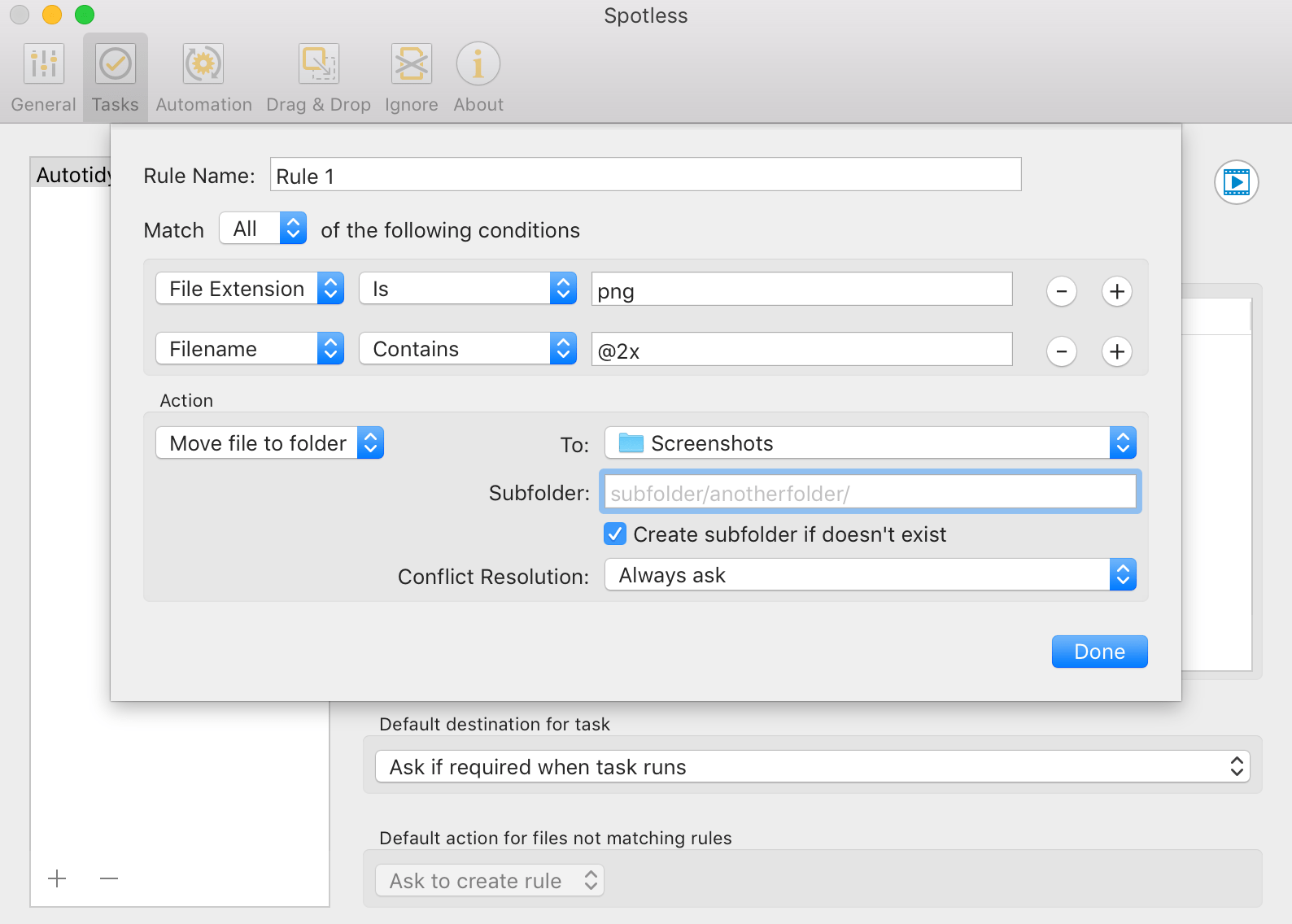The height and width of the screenshot is (924, 1292).
Task: Add a new task with plus icon
Action: (57, 878)
